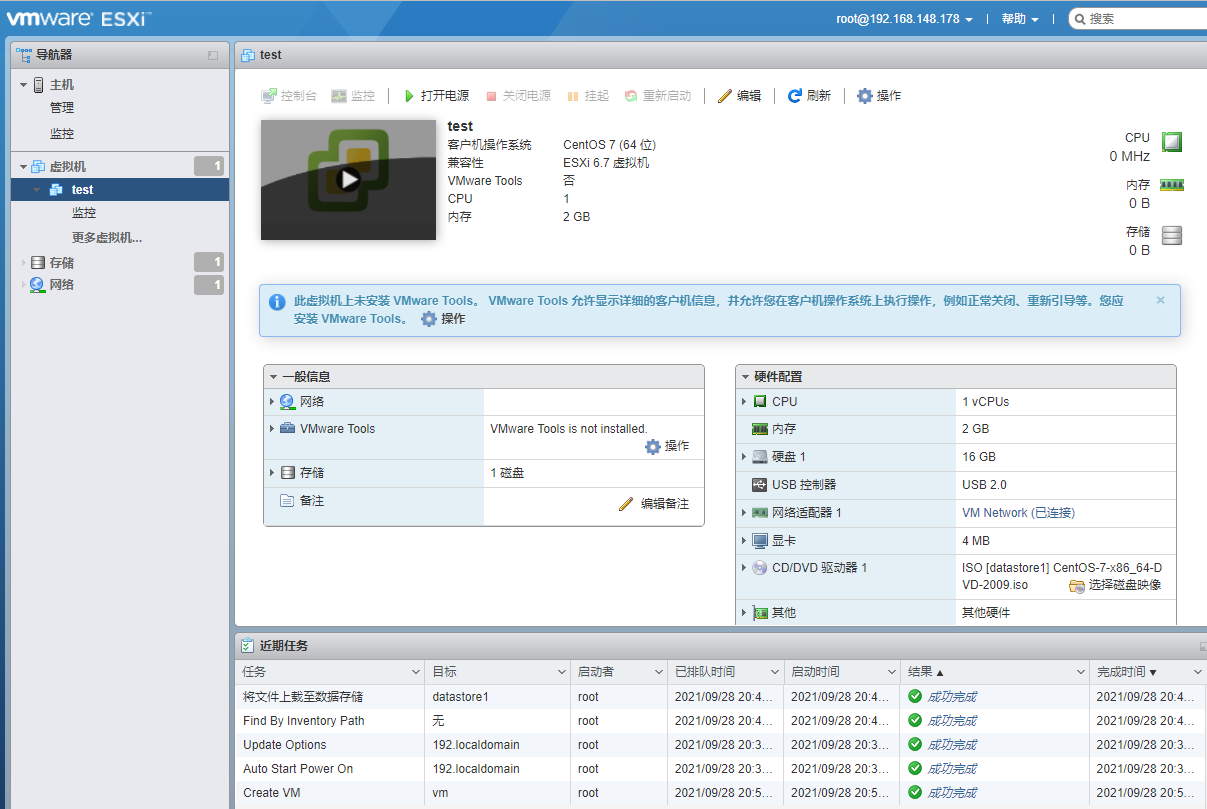Screen dimensions: 1207x809
Task: Expand the CD/DVD drive 1 row
Action: [x=744, y=568]
